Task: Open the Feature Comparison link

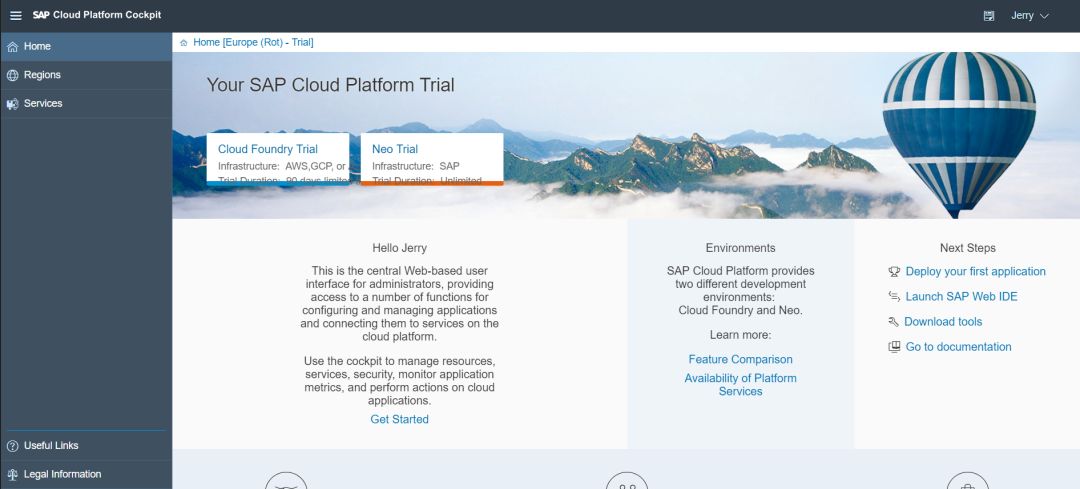Action: [740, 360]
